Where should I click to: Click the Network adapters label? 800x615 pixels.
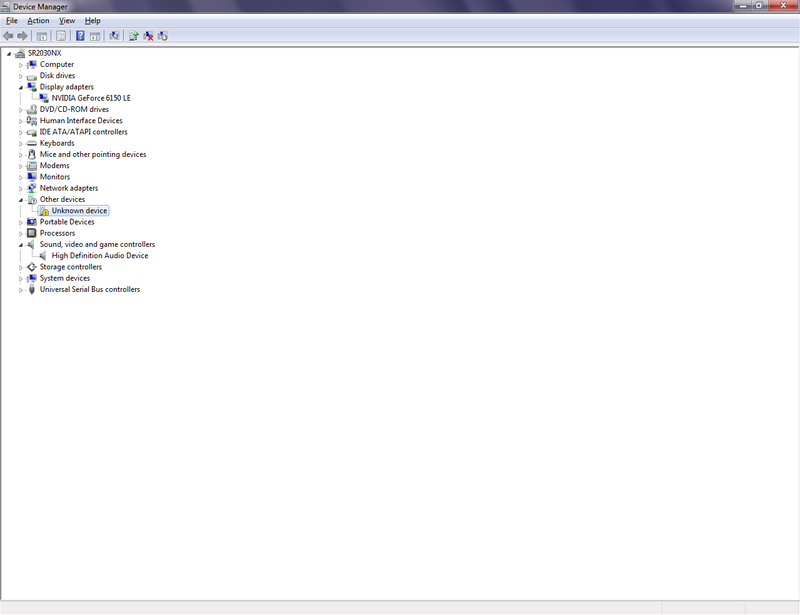click(69, 188)
